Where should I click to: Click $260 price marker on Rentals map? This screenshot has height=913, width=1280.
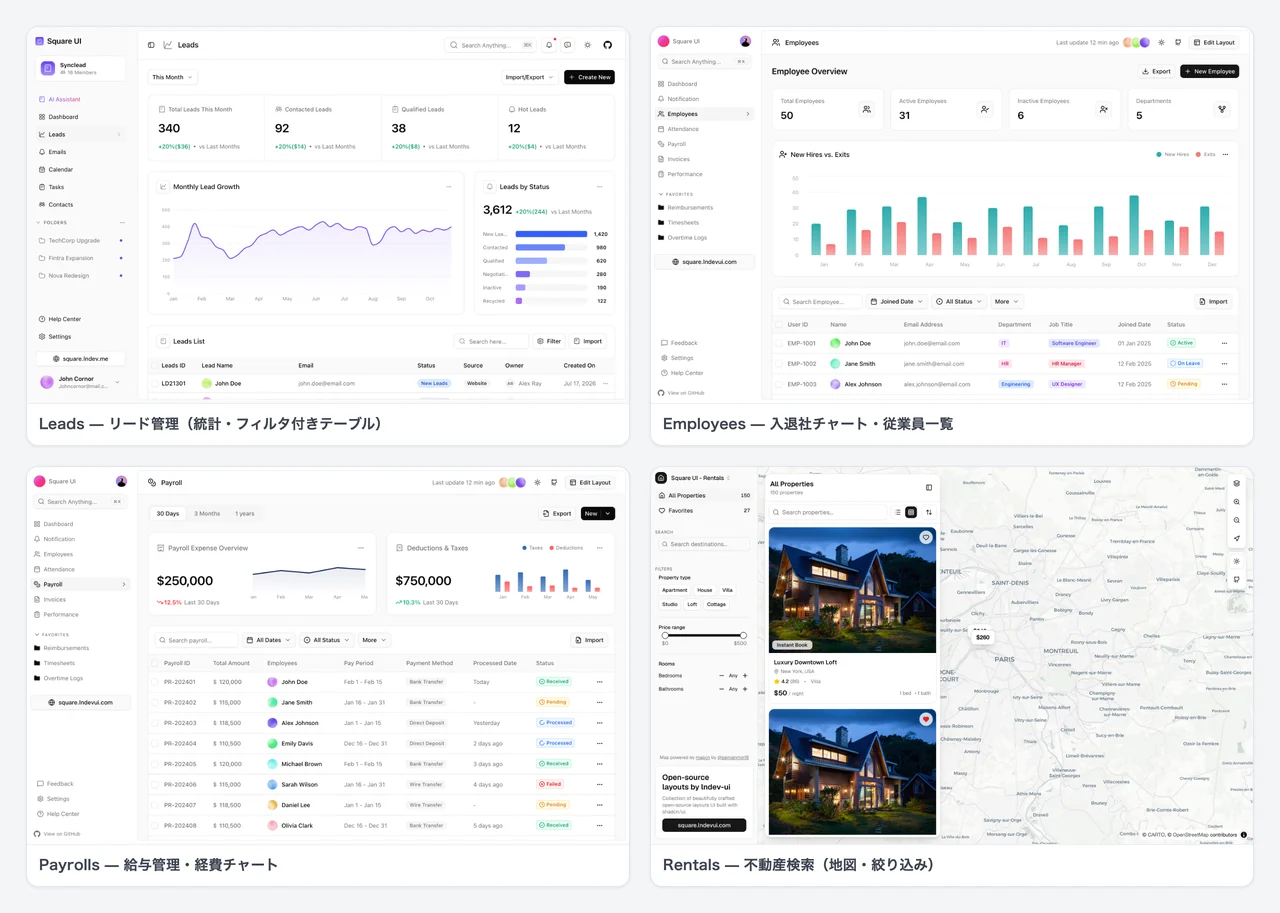[982, 637]
